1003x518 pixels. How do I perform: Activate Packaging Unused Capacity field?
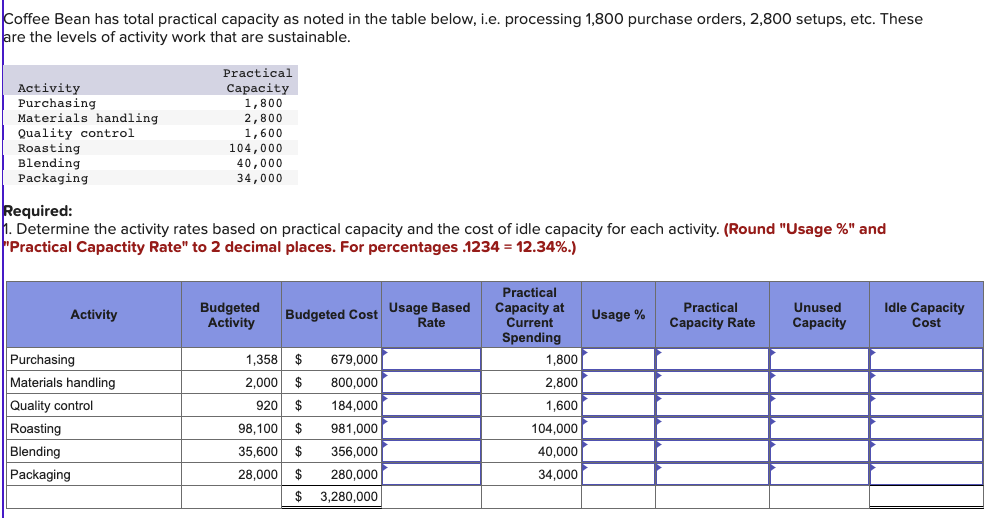(819, 475)
